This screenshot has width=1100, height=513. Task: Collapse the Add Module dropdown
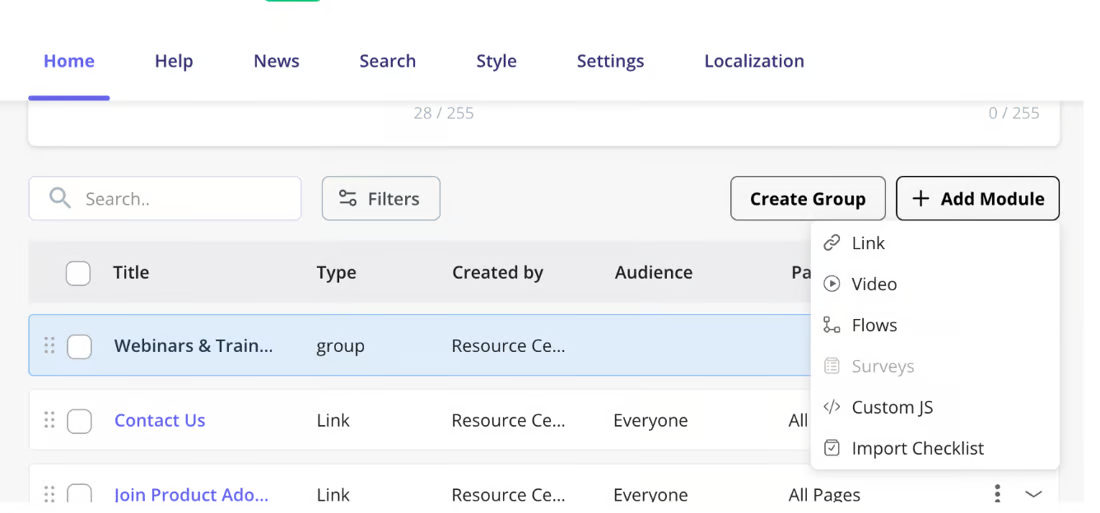(x=977, y=199)
